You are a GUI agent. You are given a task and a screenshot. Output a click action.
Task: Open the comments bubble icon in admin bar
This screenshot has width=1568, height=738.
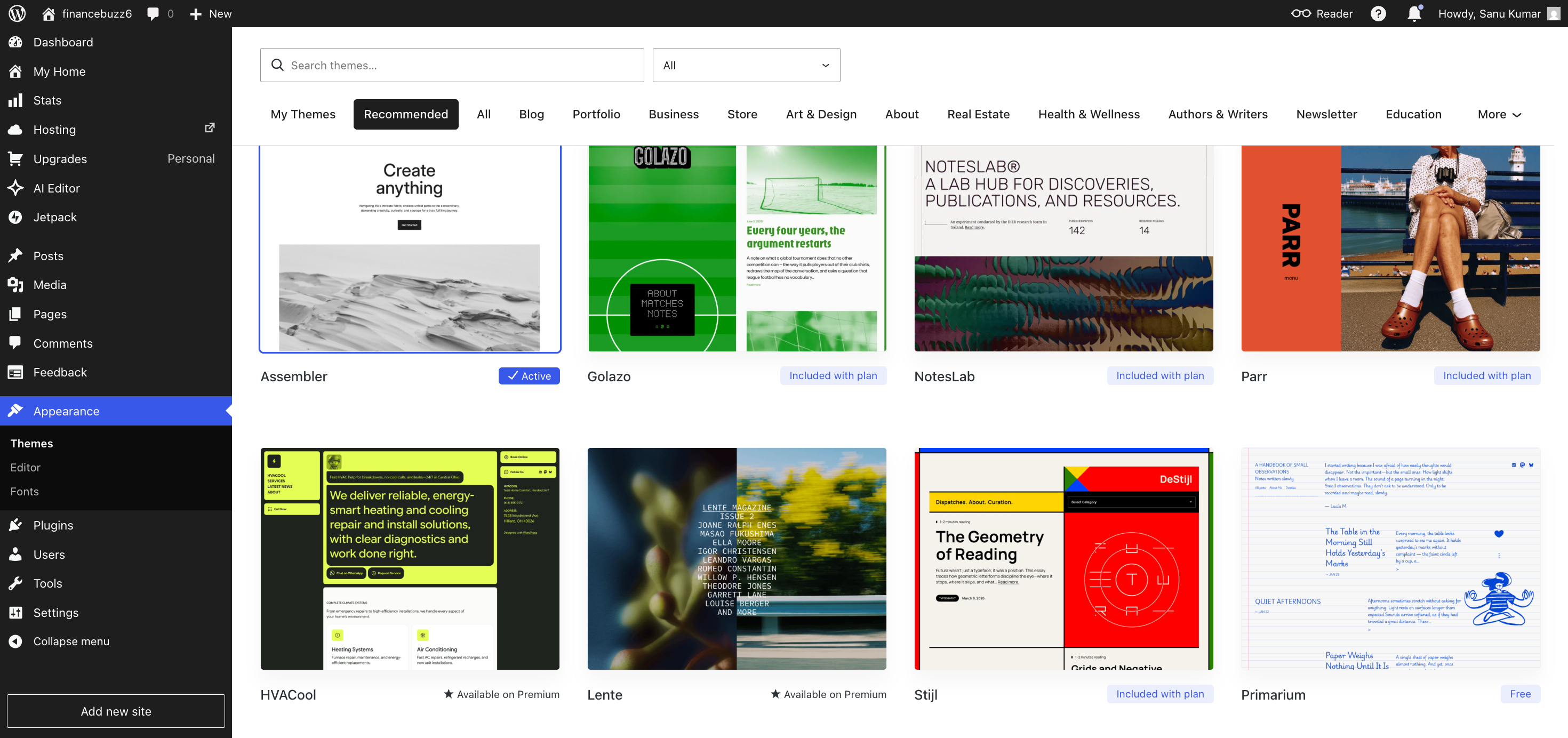coord(153,13)
